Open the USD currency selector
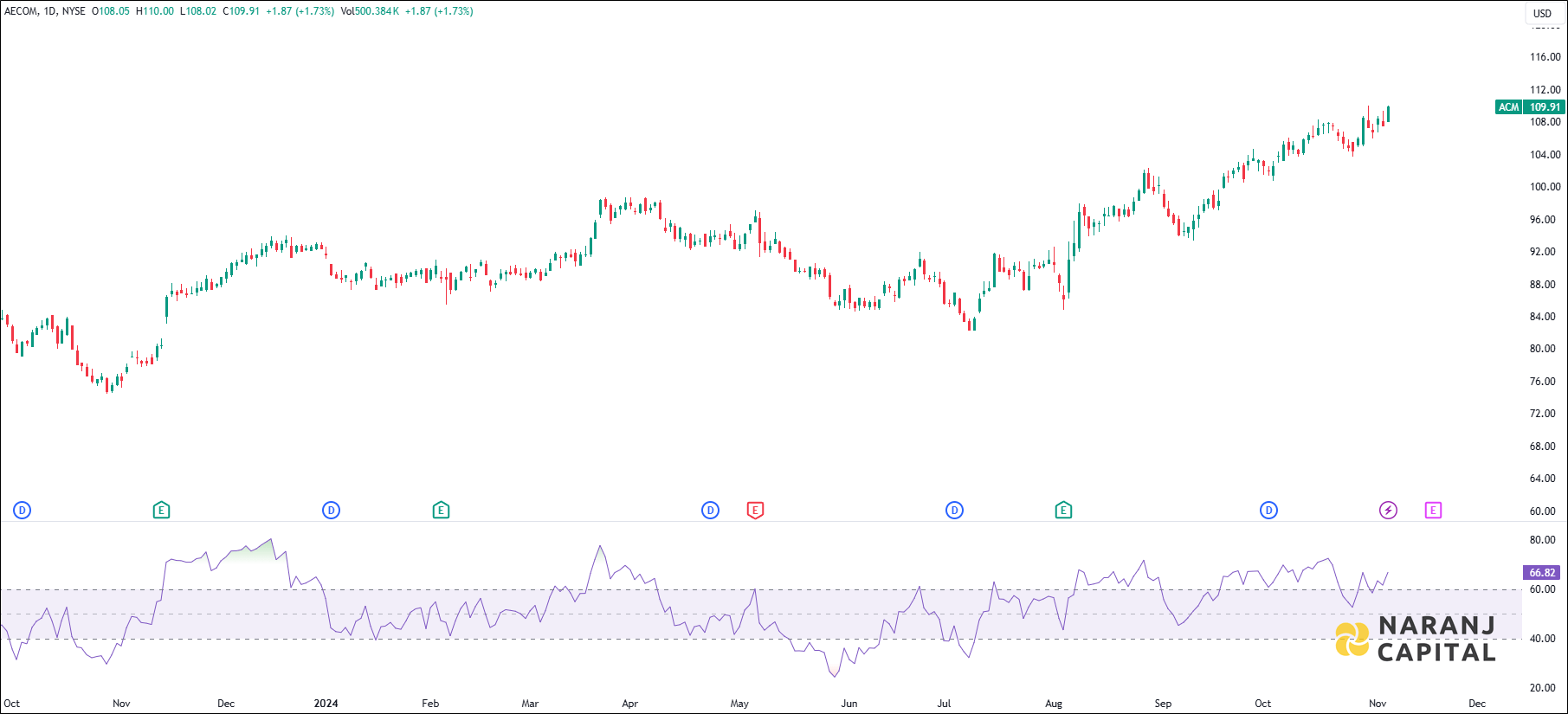 click(1542, 13)
